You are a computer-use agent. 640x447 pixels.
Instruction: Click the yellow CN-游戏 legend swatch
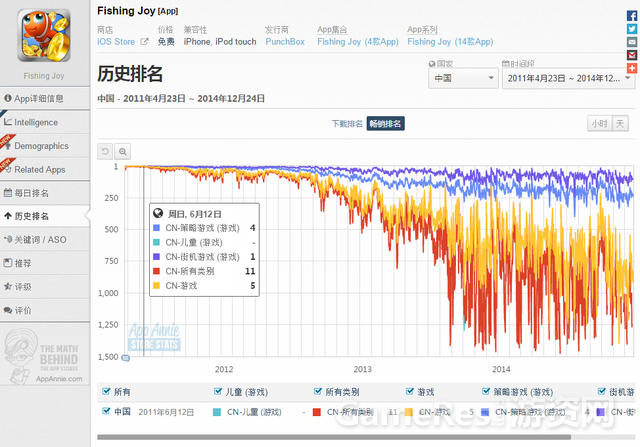tap(409, 412)
